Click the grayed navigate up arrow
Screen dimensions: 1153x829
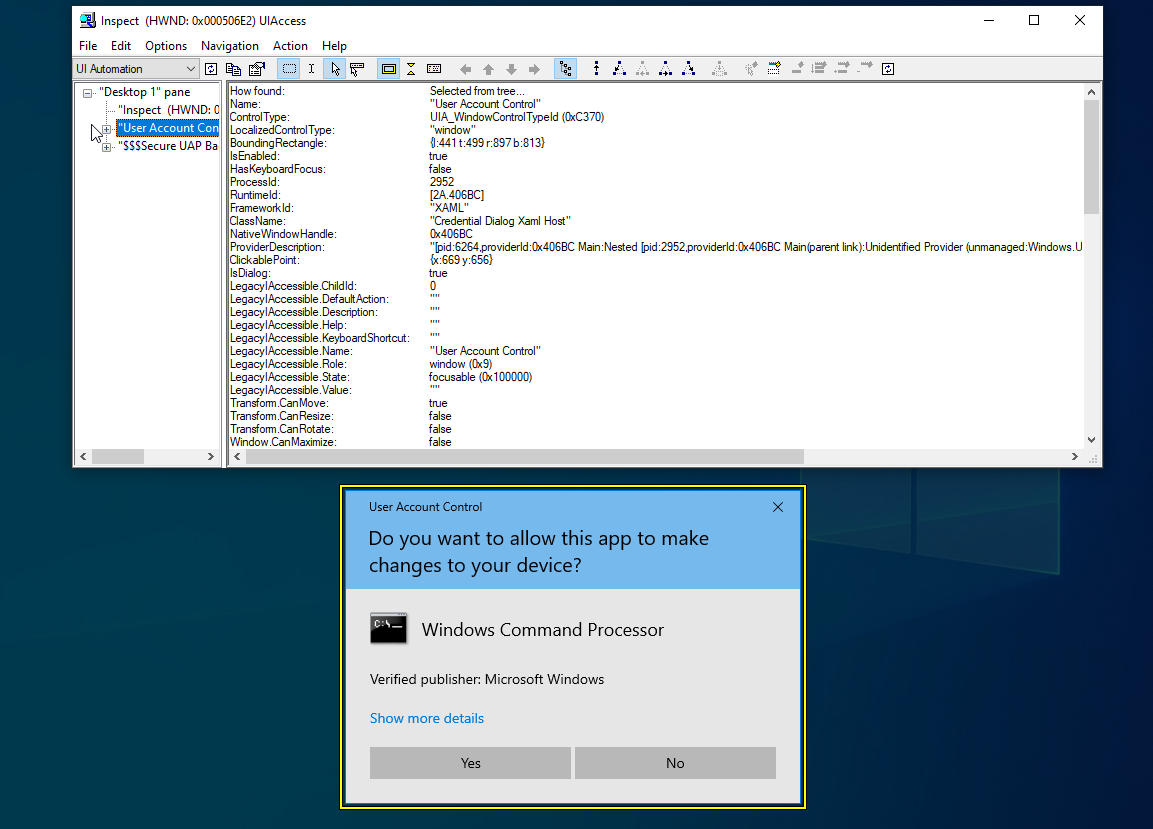pyautogui.click(x=488, y=69)
